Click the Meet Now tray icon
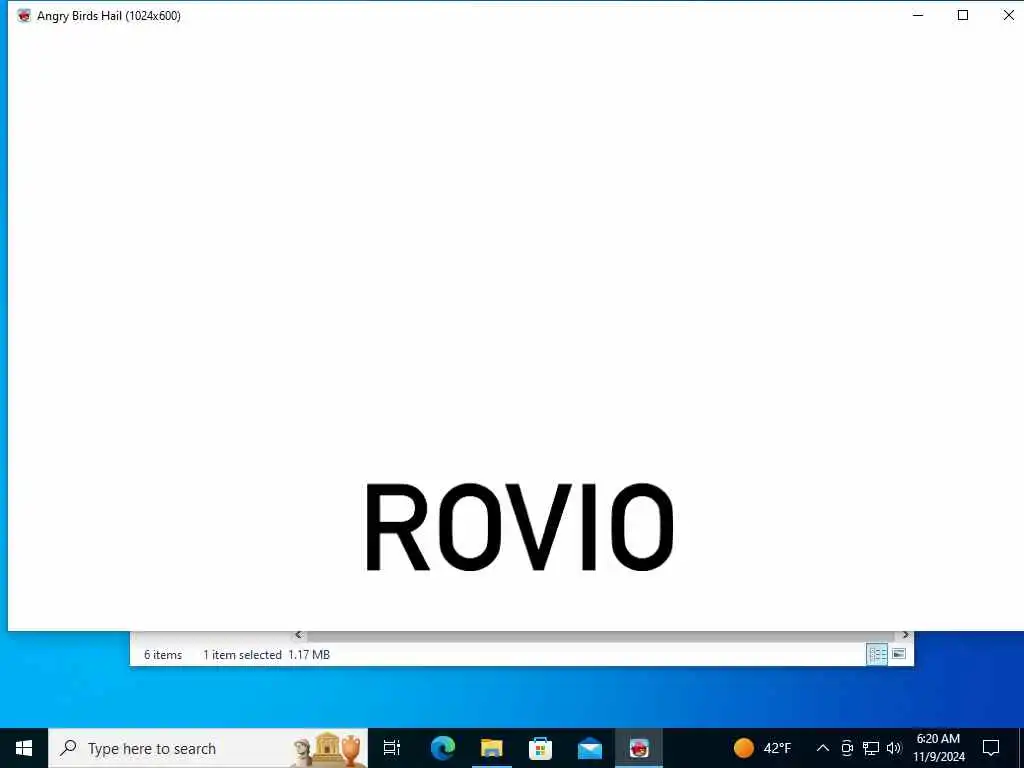This screenshot has width=1024, height=768. [x=846, y=748]
